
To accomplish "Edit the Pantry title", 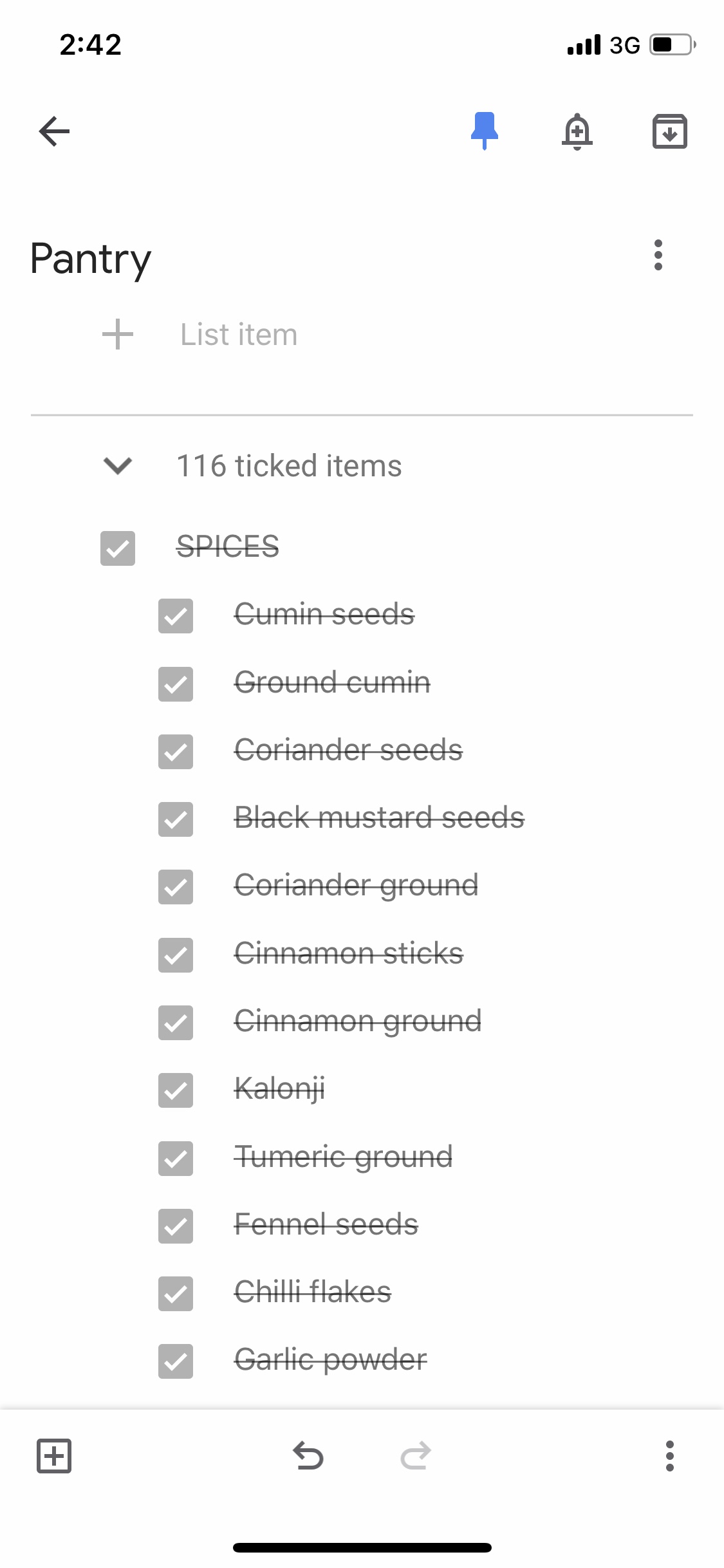I will tap(91, 259).
